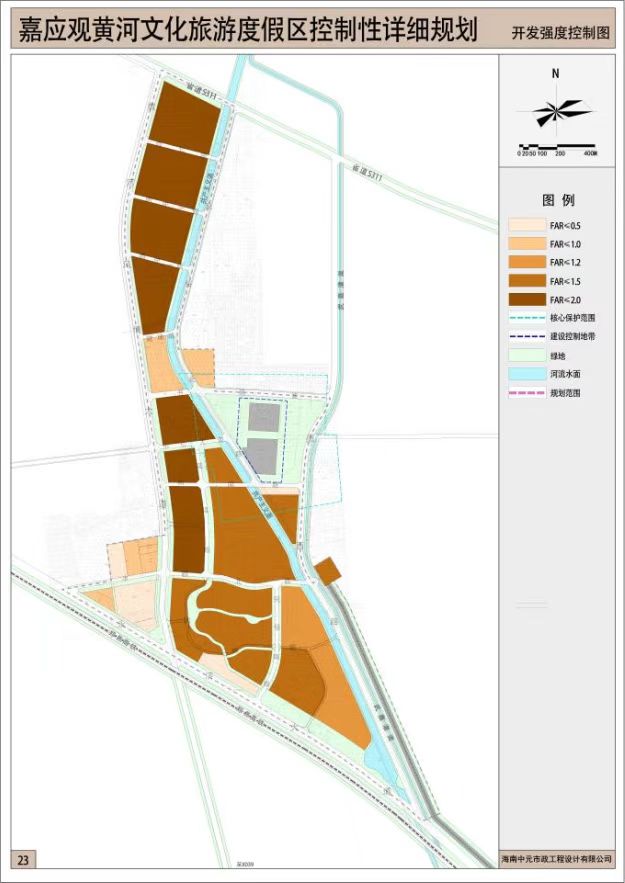Click the north arrow compass rose
Image resolution: width=625 pixels, height=883 pixels.
pyautogui.click(x=556, y=112)
